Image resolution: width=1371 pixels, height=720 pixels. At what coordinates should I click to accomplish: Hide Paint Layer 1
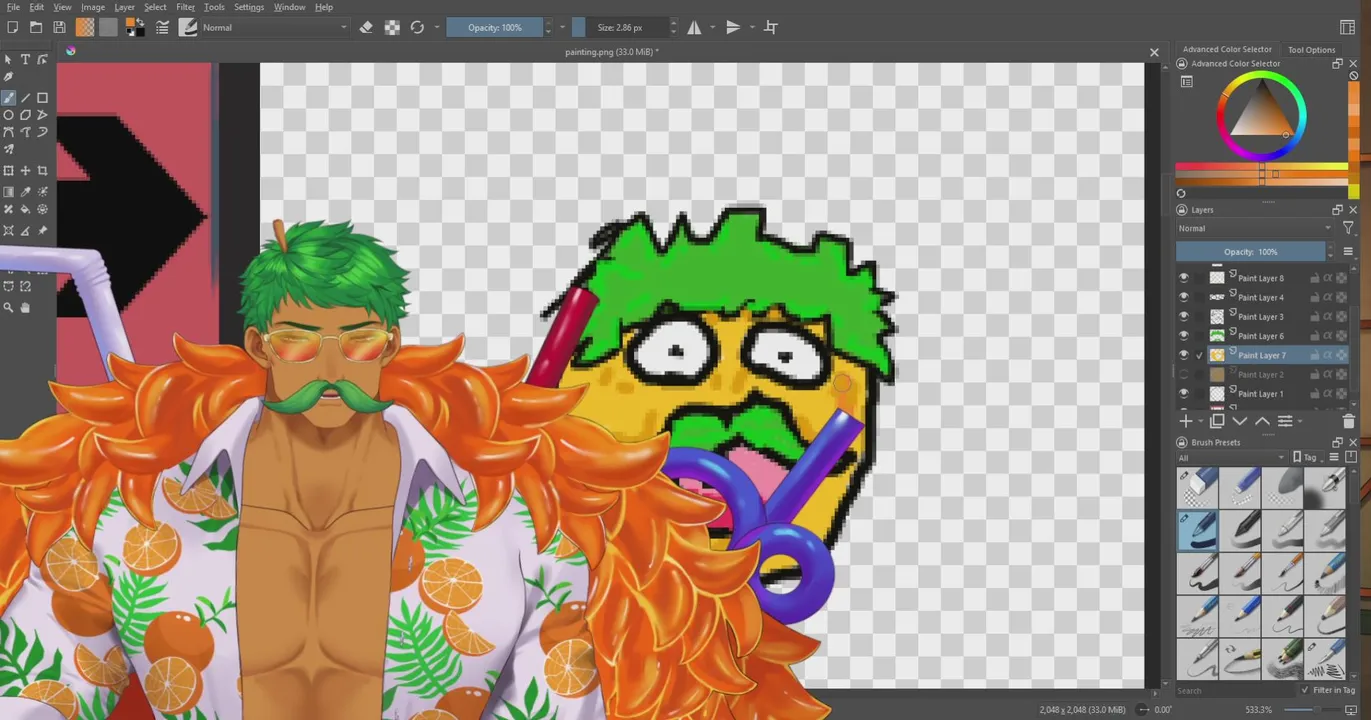tap(1184, 394)
